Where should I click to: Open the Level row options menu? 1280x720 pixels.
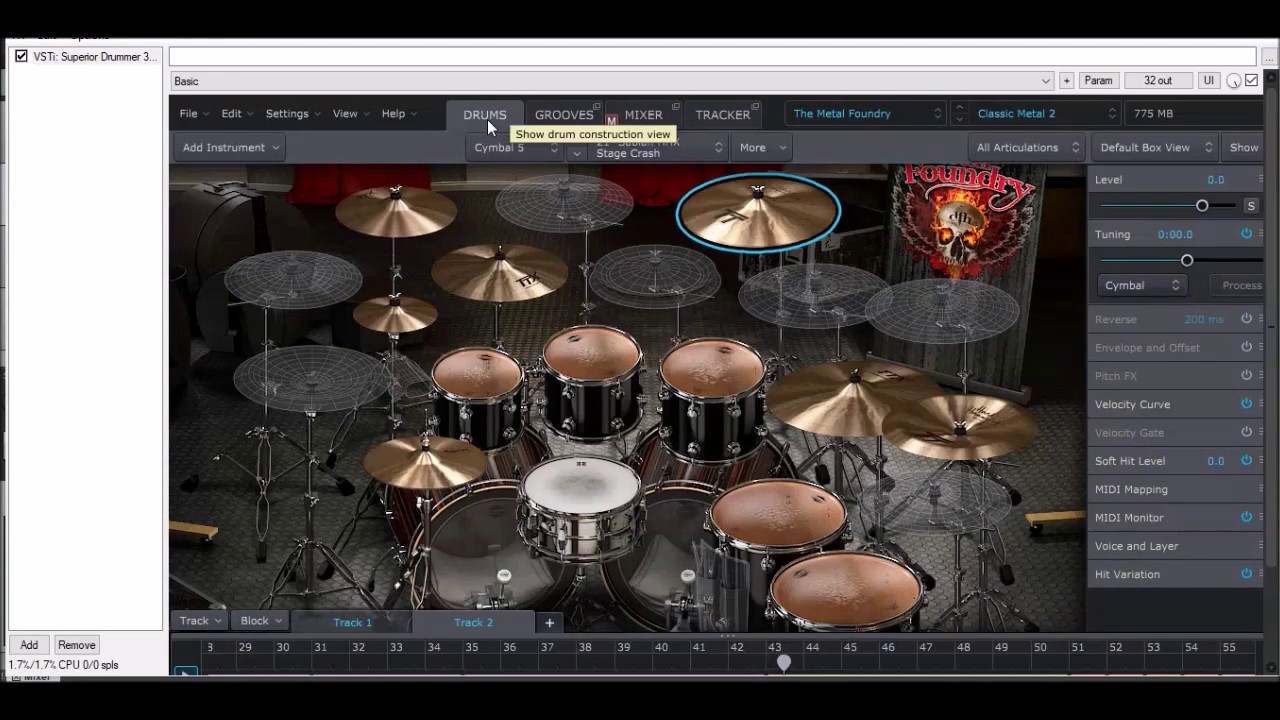point(1261,180)
